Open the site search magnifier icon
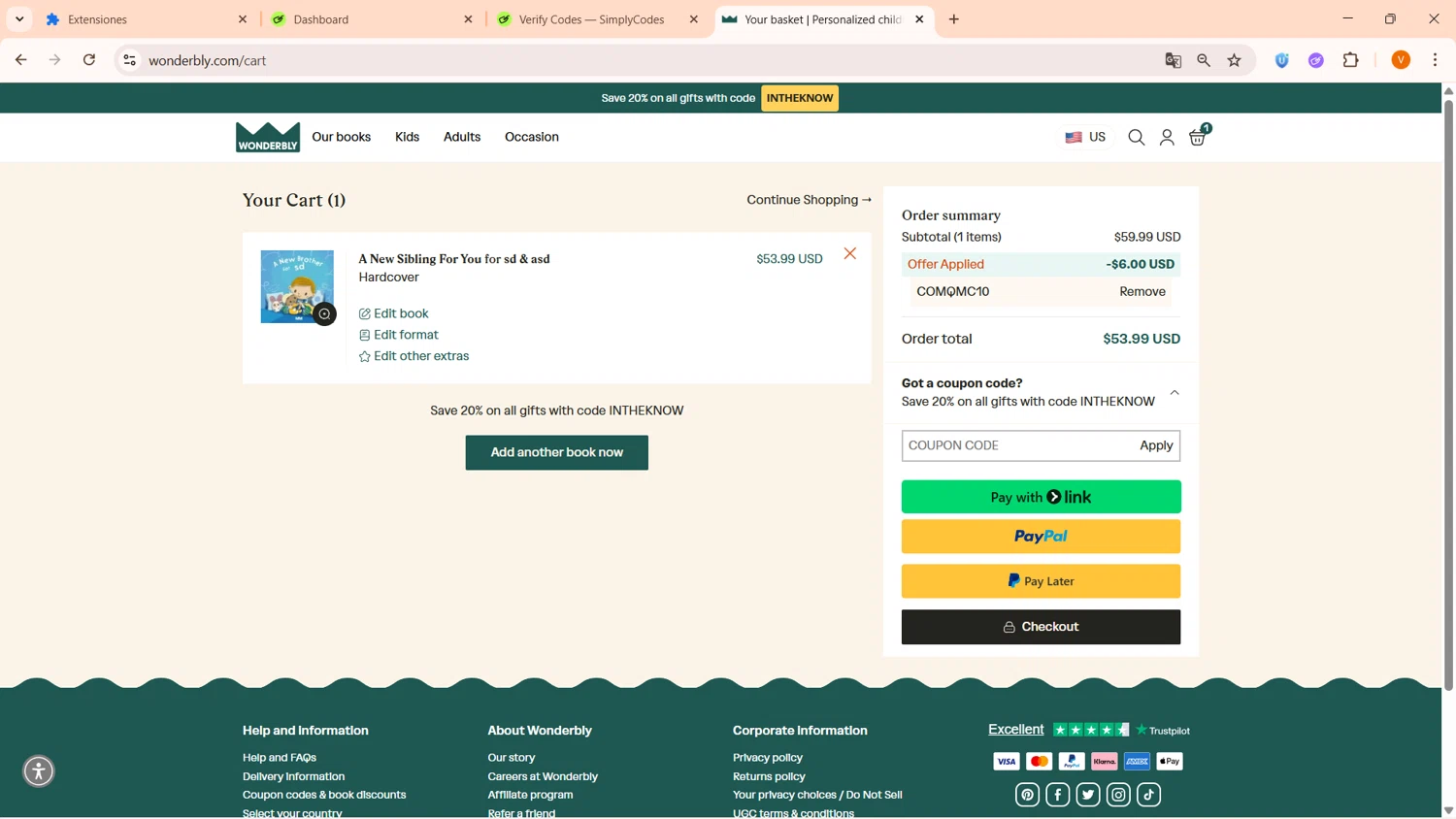The height and width of the screenshot is (819, 1456). (1137, 138)
